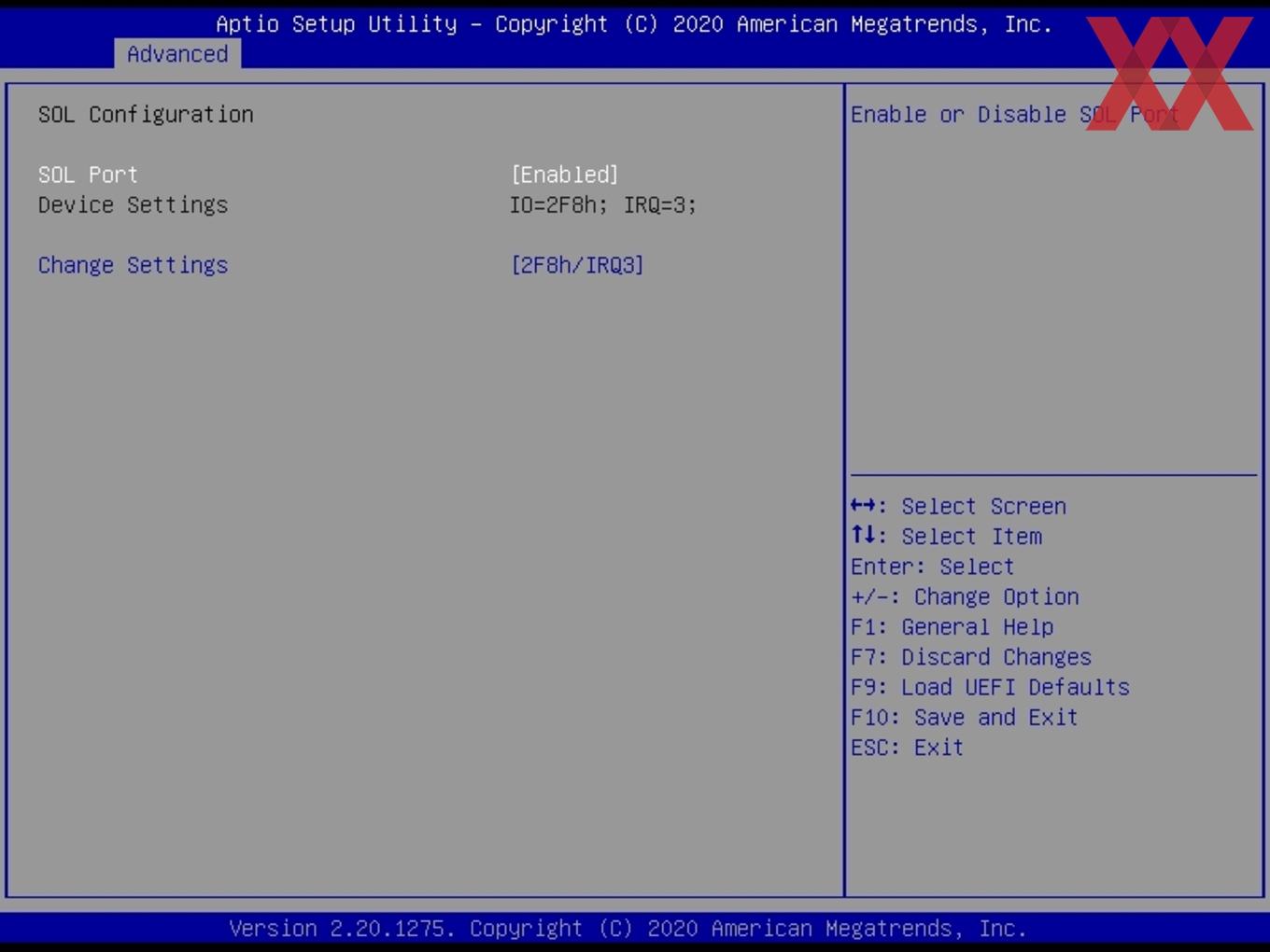Click the F7: Discard Changes hint

[x=971, y=657]
